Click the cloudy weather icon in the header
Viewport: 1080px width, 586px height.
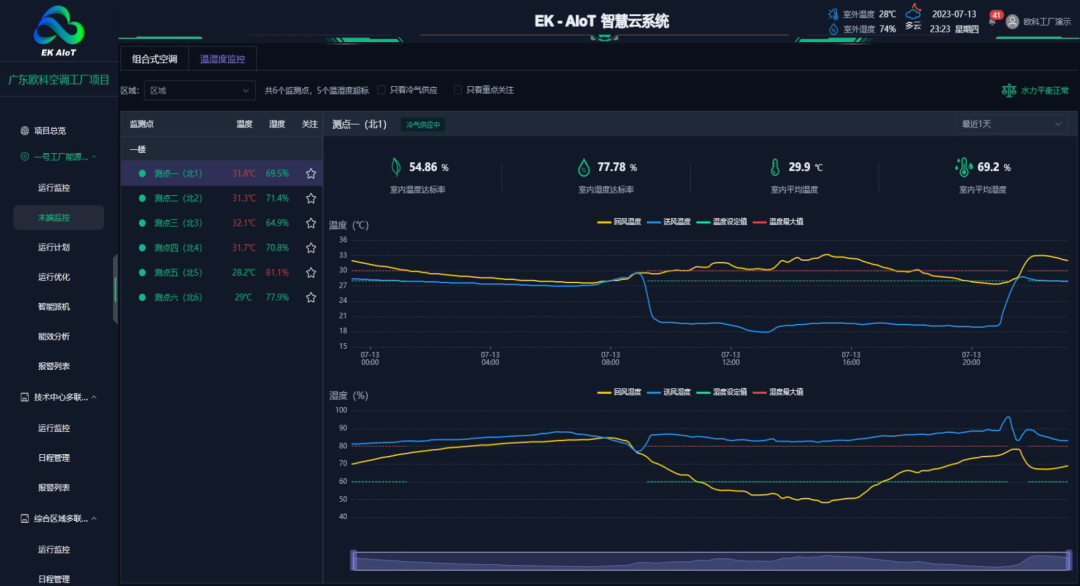point(913,13)
